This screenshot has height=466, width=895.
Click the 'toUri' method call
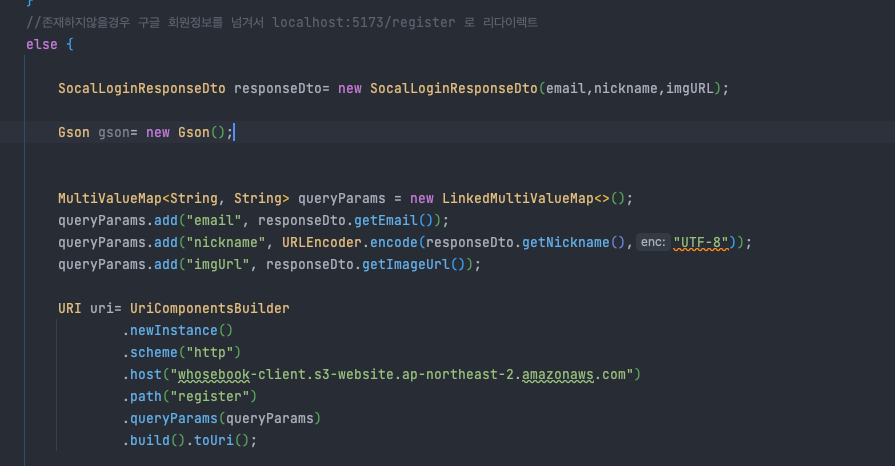pyautogui.click(x=213, y=440)
